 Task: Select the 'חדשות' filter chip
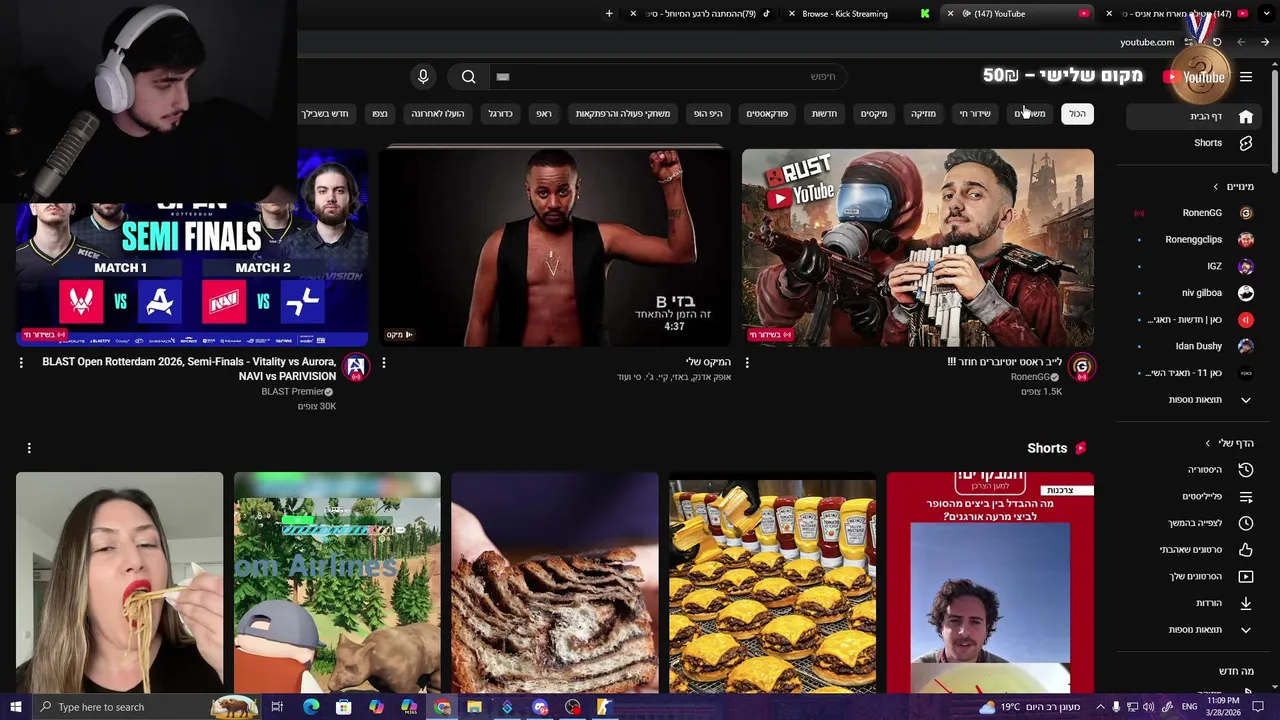pos(824,114)
